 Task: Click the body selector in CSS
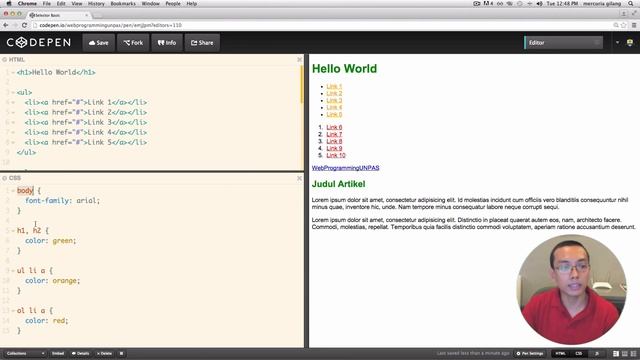25,191
